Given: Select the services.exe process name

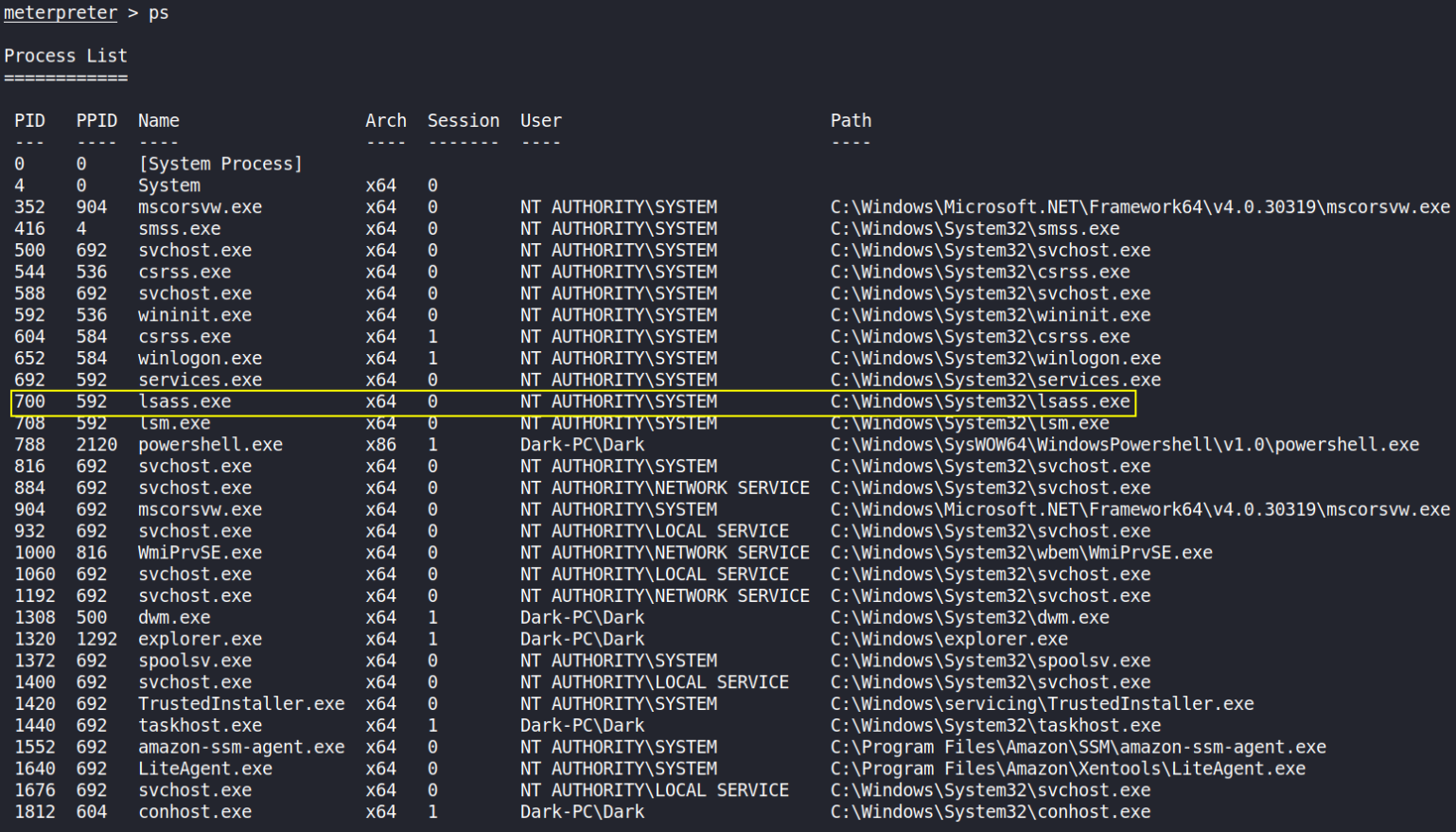Looking at the screenshot, I should tap(200, 380).
